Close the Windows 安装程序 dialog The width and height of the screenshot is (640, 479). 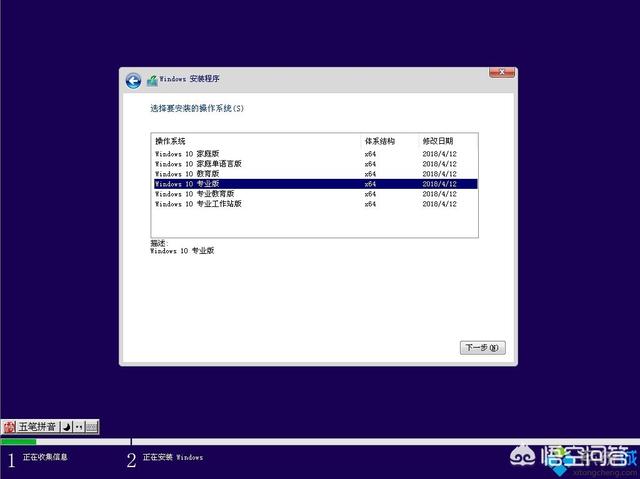502,72
